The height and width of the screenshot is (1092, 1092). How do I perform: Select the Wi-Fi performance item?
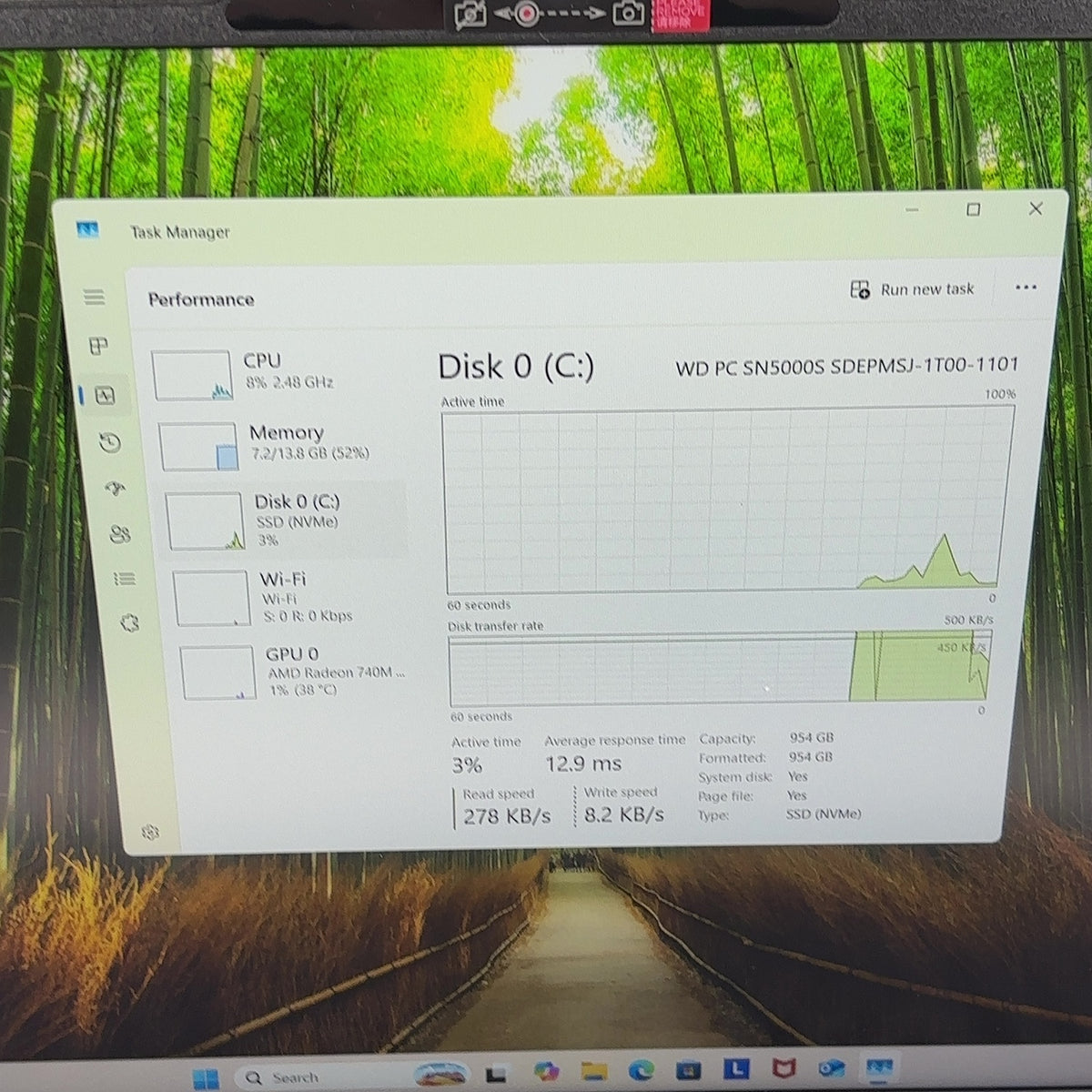click(x=291, y=597)
